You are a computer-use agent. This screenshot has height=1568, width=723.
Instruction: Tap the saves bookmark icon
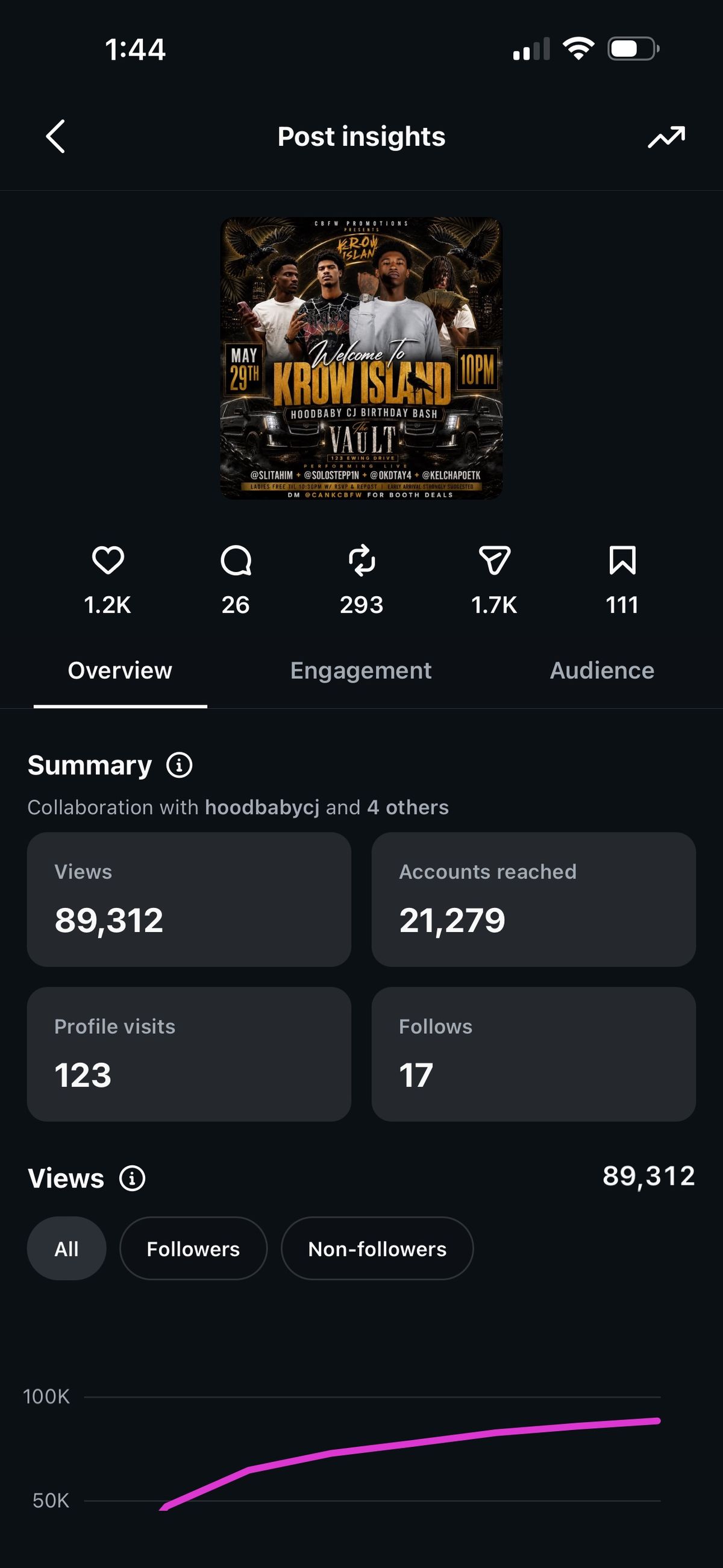[x=622, y=560]
